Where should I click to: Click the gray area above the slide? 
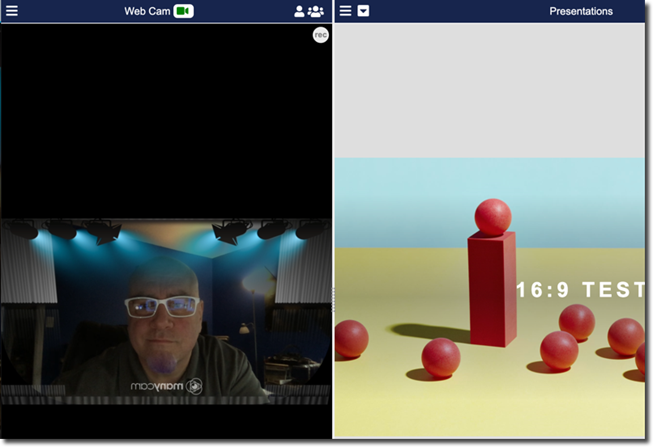click(x=492, y=90)
